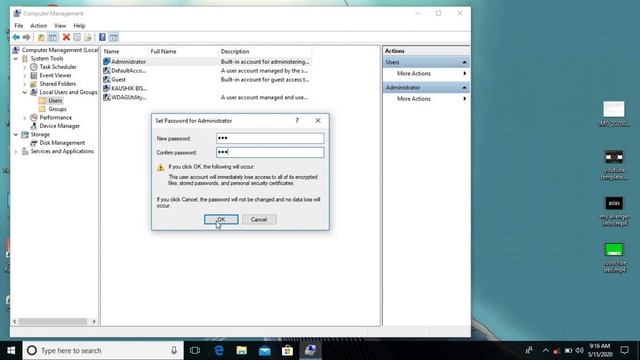Image resolution: width=640 pixels, height=360 pixels.
Task: Open Task View on the taskbar
Action: [195, 351]
